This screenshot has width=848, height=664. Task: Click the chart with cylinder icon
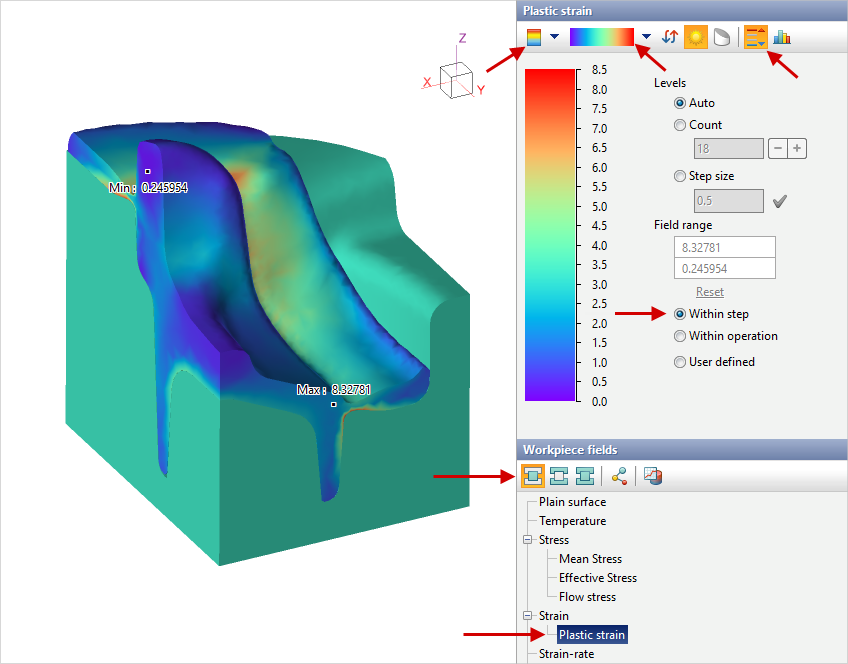[x=653, y=476]
